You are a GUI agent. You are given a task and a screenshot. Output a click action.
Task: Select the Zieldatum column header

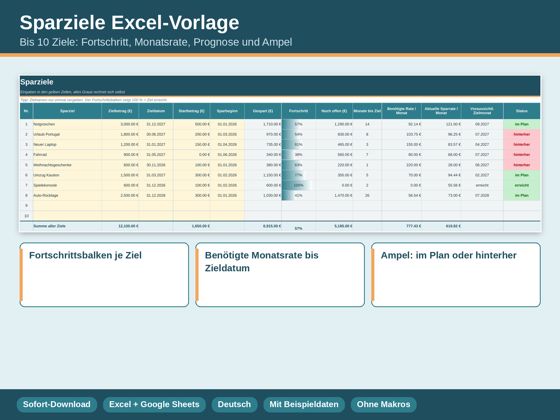[156, 111]
